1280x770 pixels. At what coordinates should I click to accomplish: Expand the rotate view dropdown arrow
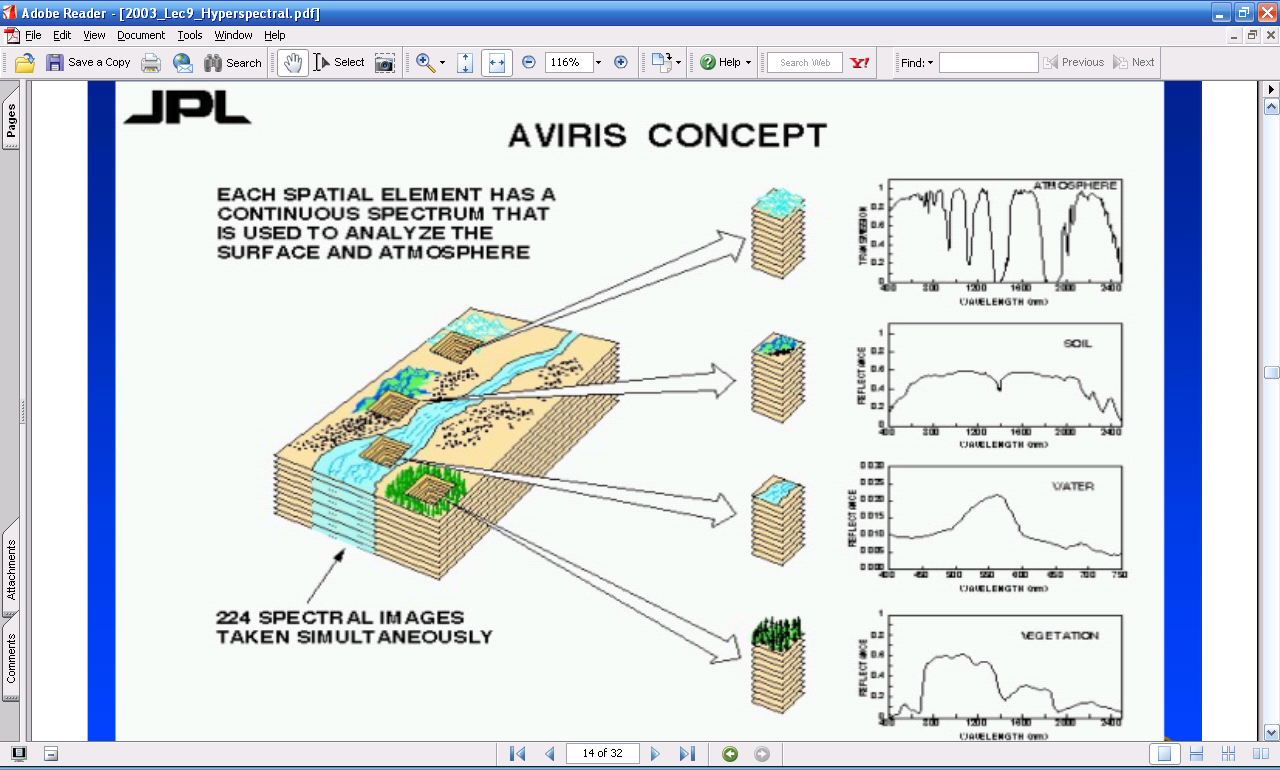click(679, 62)
